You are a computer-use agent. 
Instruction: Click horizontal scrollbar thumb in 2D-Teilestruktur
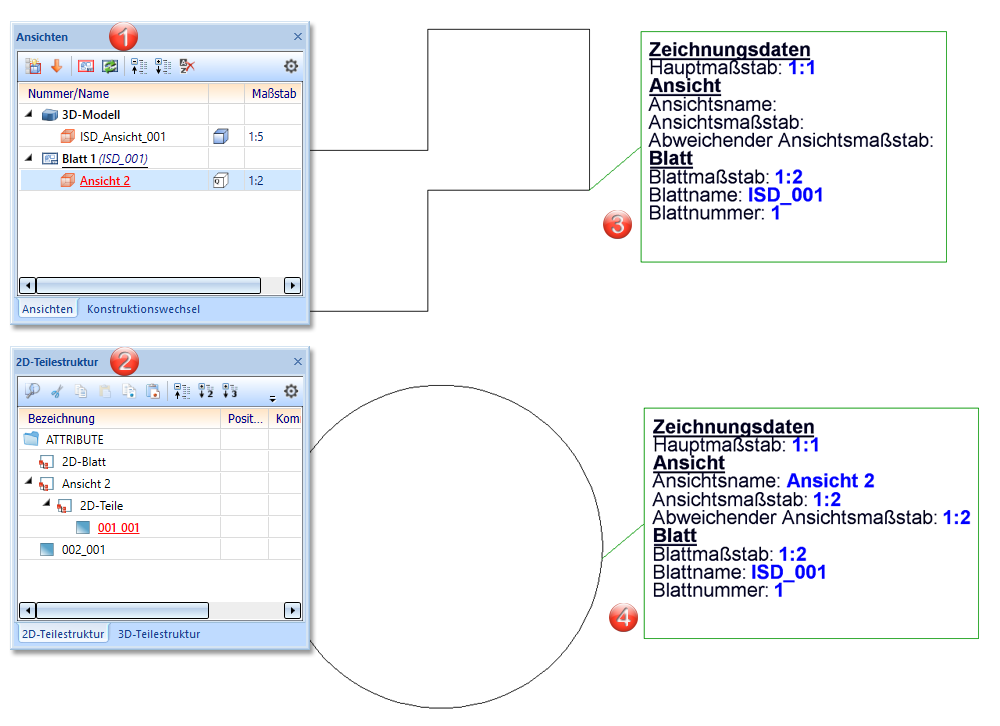pyautogui.click(x=122, y=611)
